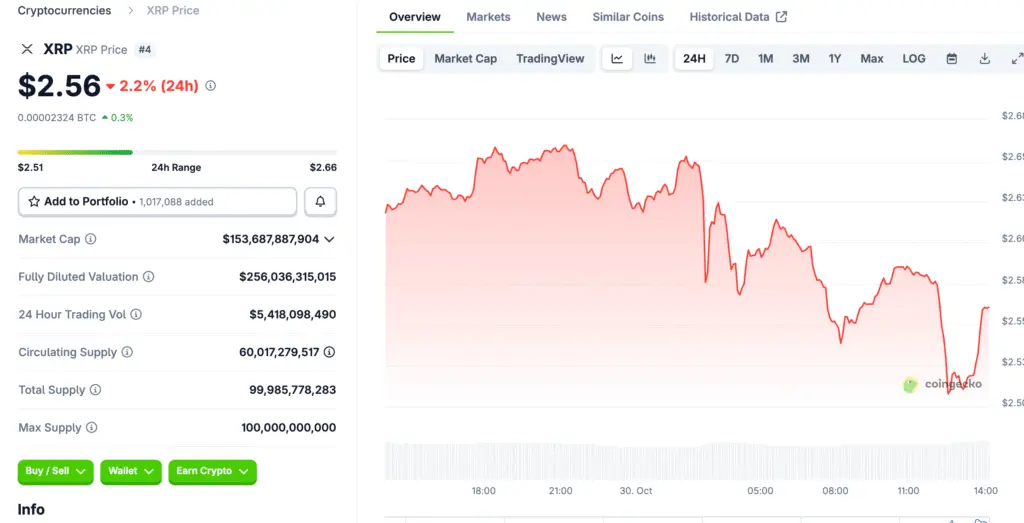1024x523 pixels.
Task: Toggle the LOG scale option
Action: pyautogui.click(x=914, y=59)
